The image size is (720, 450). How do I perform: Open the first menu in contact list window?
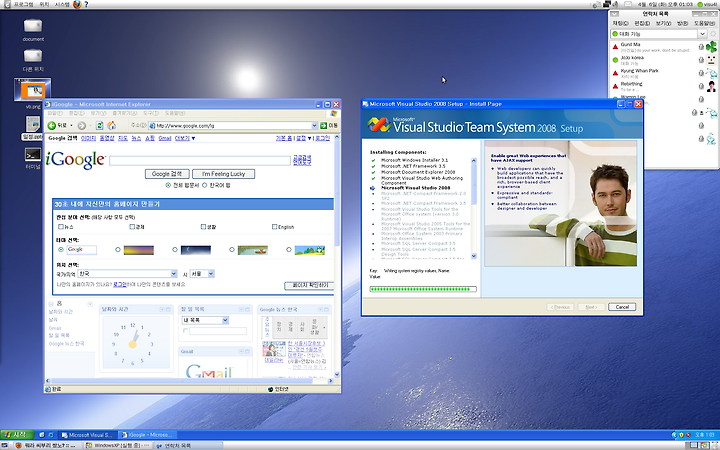click(x=620, y=23)
